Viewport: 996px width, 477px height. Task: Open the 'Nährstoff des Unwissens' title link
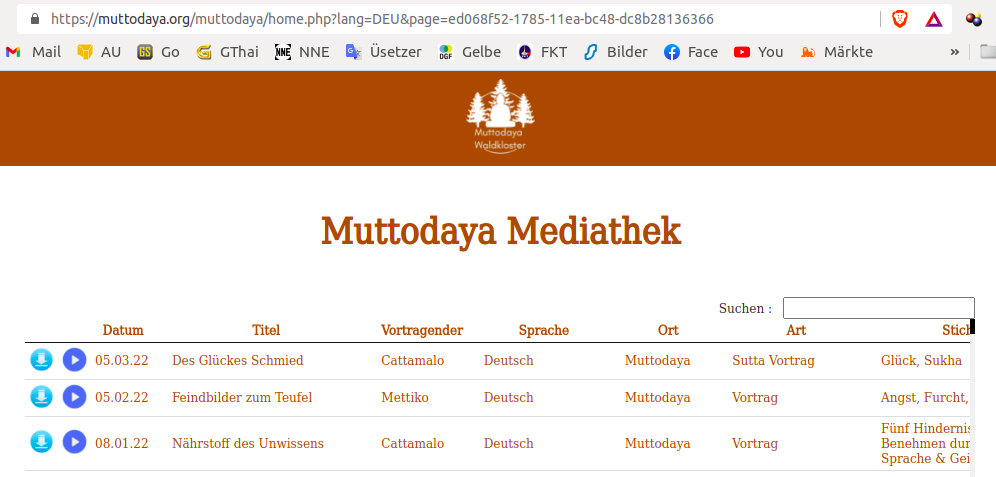click(248, 443)
